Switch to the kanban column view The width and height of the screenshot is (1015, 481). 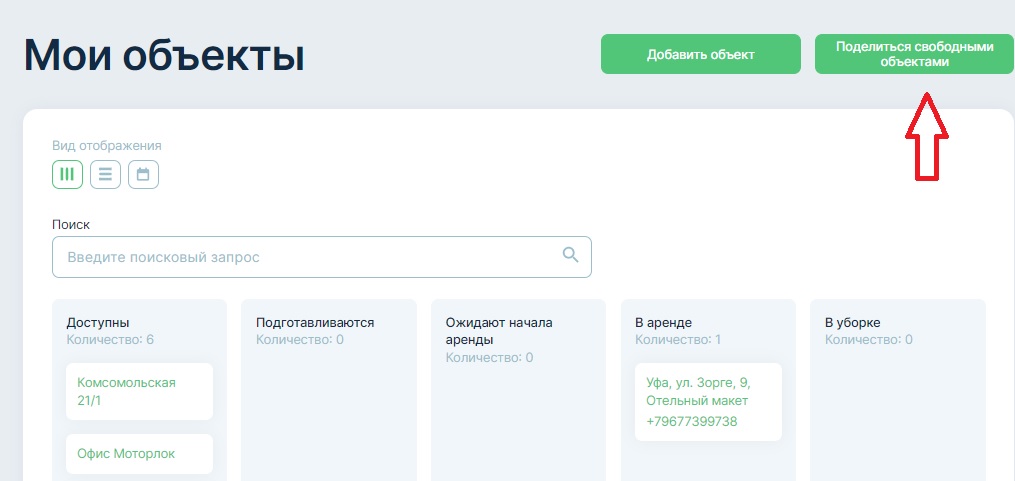[x=67, y=174]
